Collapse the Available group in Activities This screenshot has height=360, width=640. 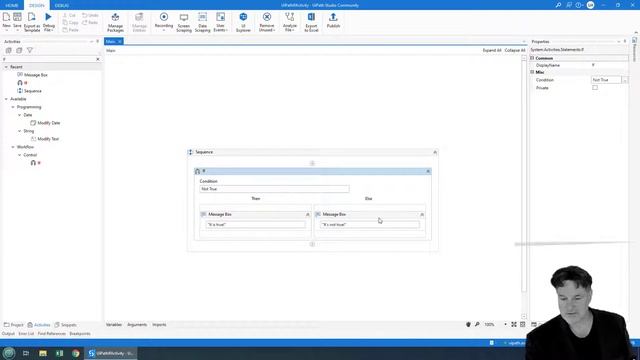point(6,99)
